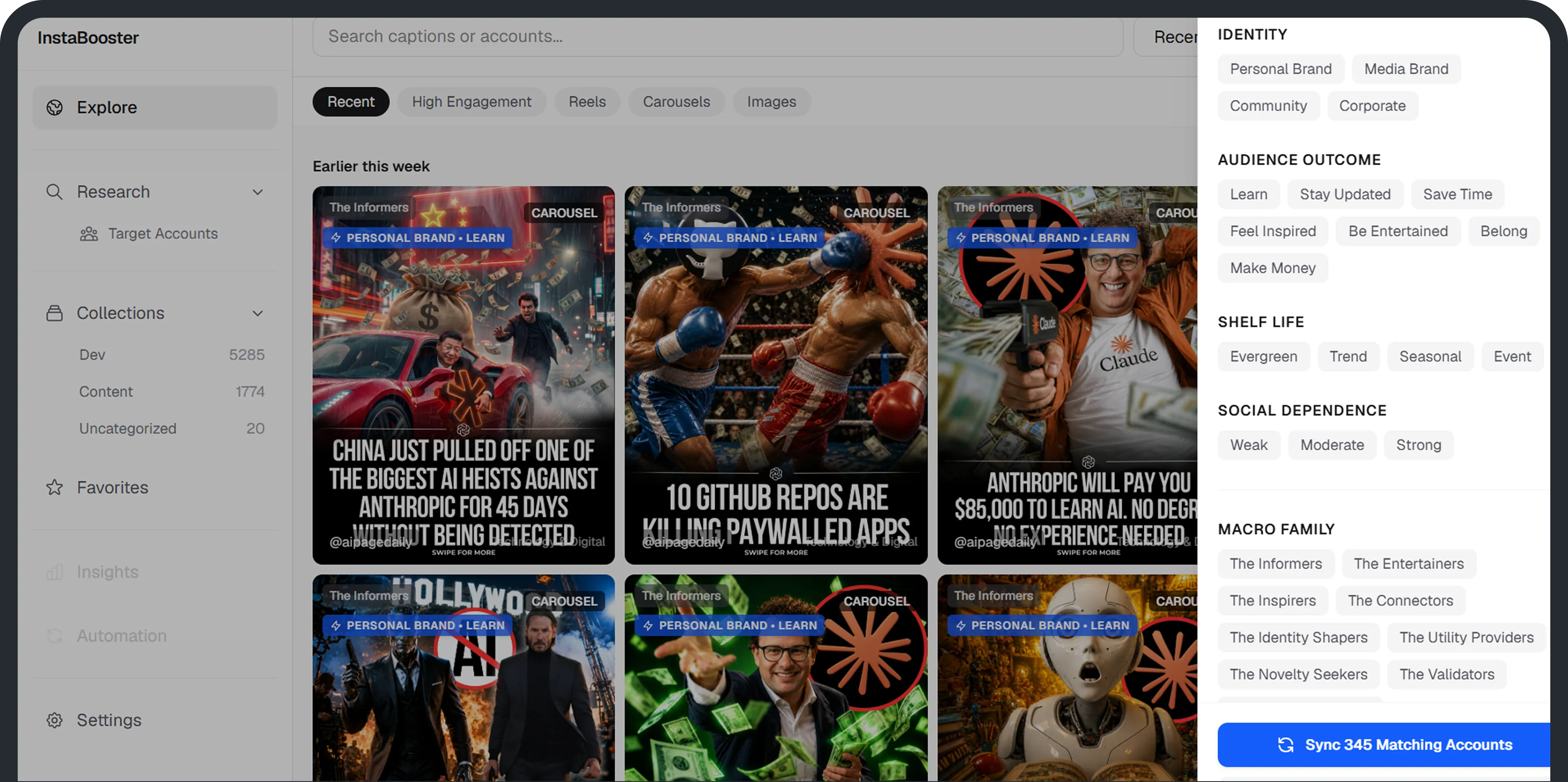Screen dimensions: 1568x782
Task: Select the Trend shelf life chip
Action: coord(1348,357)
